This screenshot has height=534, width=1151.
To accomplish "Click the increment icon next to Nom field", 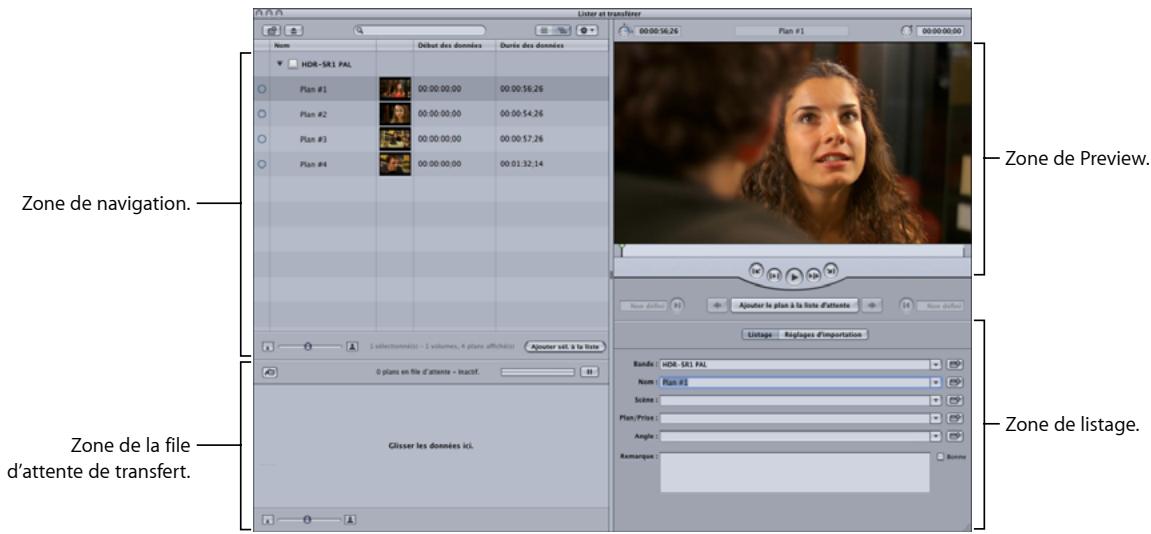I will (x=954, y=382).
